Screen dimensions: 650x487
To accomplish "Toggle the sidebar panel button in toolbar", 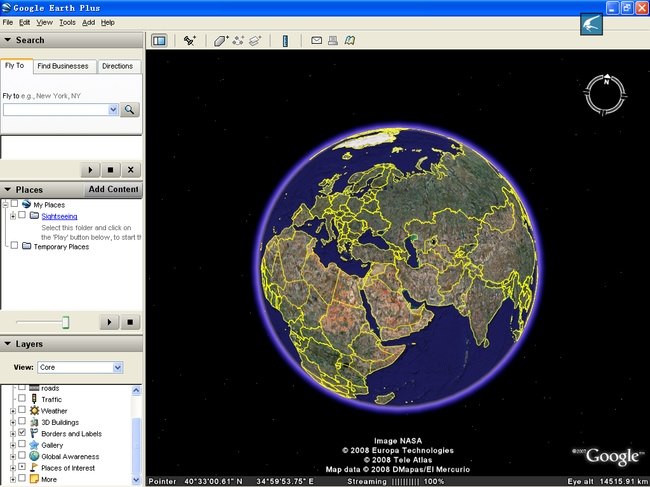I will click(x=159, y=41).
